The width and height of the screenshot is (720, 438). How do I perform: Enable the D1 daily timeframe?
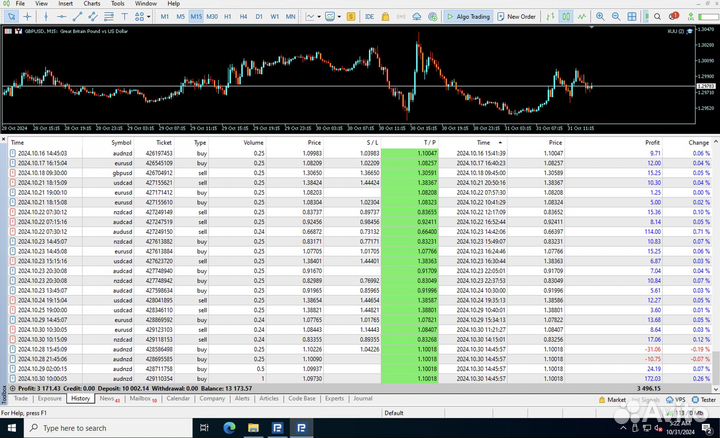pyautogui.click(x=259, y=17)
